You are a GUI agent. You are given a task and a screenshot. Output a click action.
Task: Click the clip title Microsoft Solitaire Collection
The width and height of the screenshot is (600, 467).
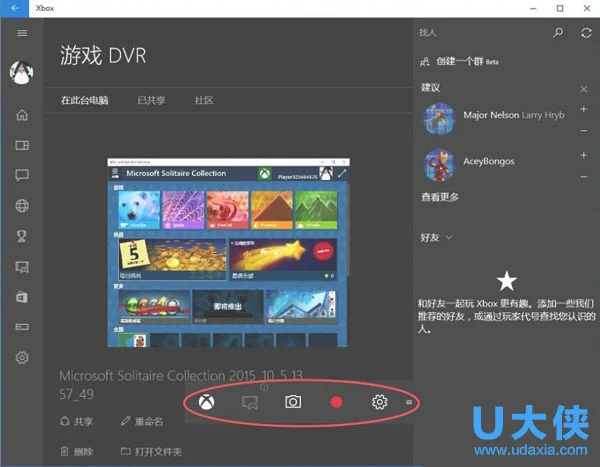click(181, 385)
